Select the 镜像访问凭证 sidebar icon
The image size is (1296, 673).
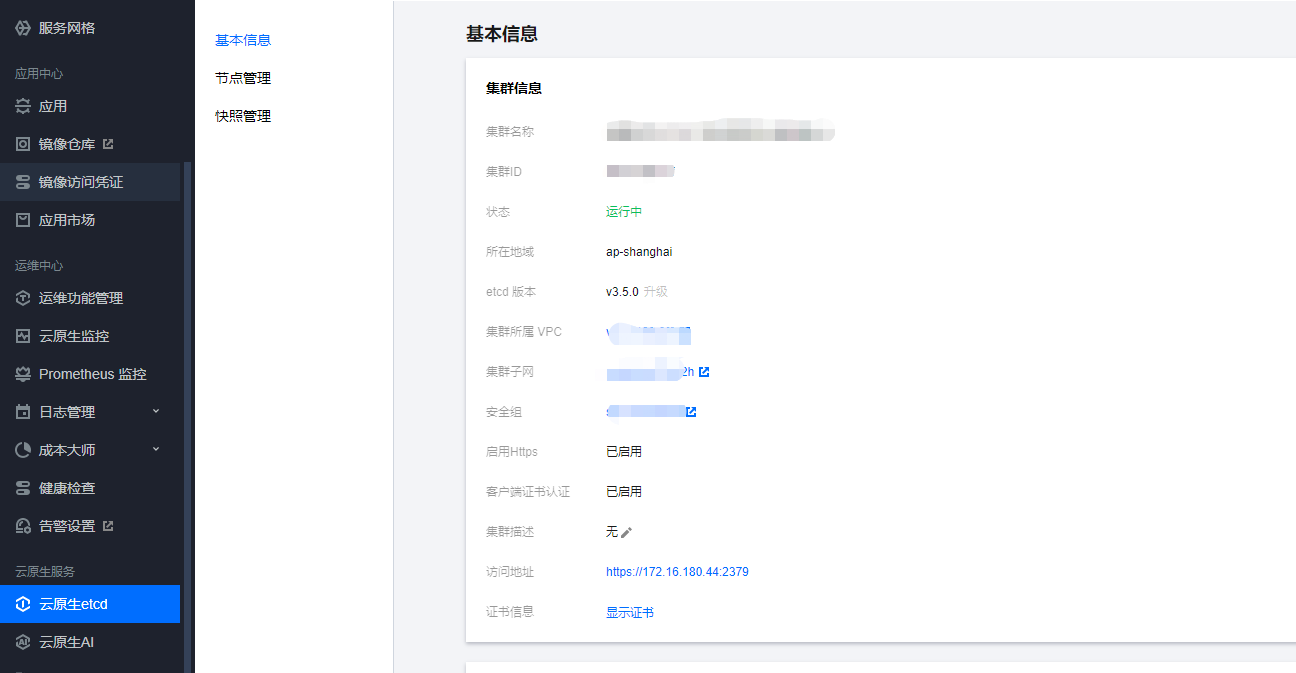click(23, 182)
